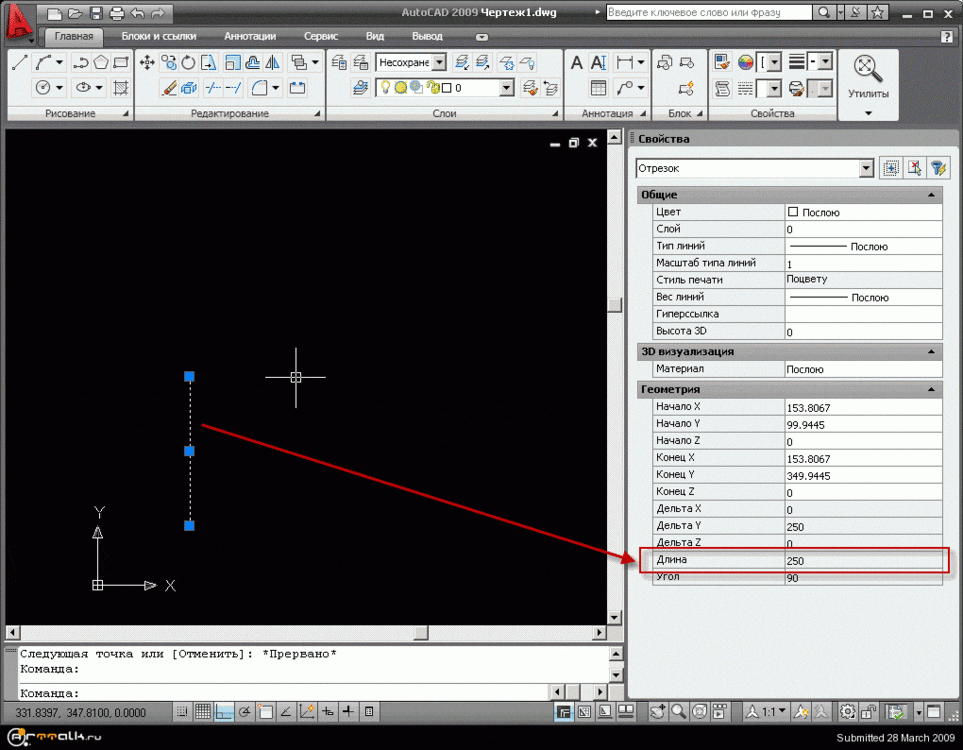
Task: Click the Цвет Послою color swatch
Action: (793, 212)
